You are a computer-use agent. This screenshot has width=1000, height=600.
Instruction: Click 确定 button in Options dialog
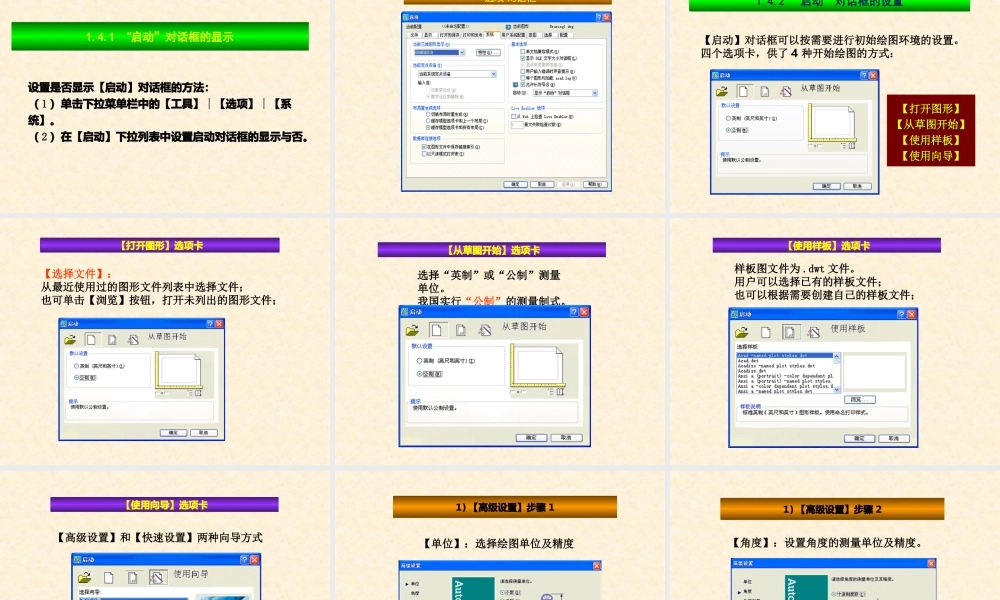coord(515,184)
